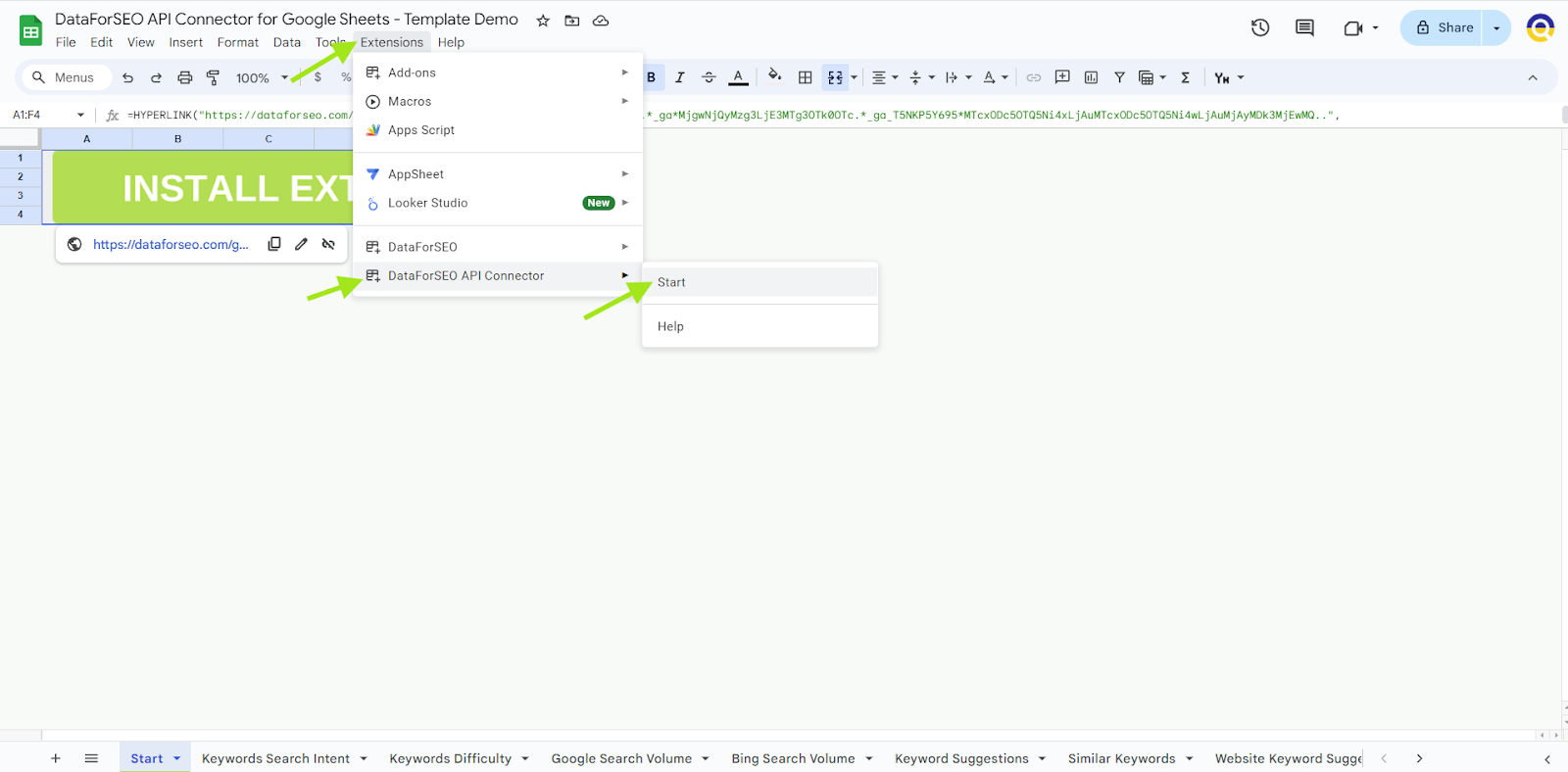Click the insert link toolbar icon
1568x772 pixels.
(x=1033, y=77)
